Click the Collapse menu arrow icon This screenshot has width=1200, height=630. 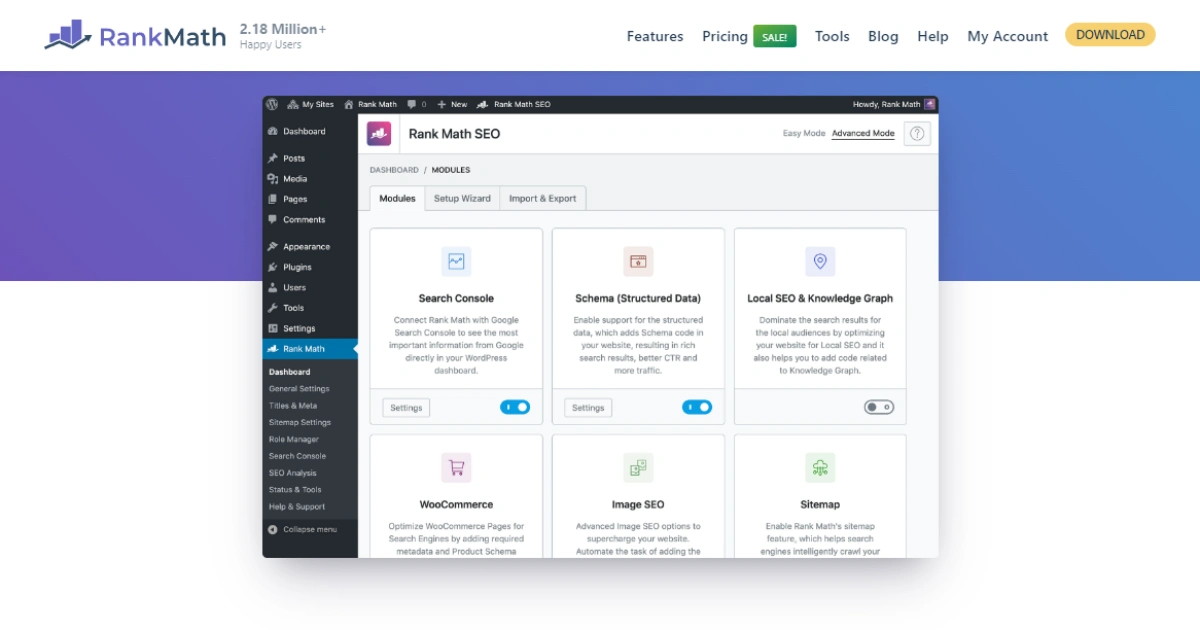point(273,529)
